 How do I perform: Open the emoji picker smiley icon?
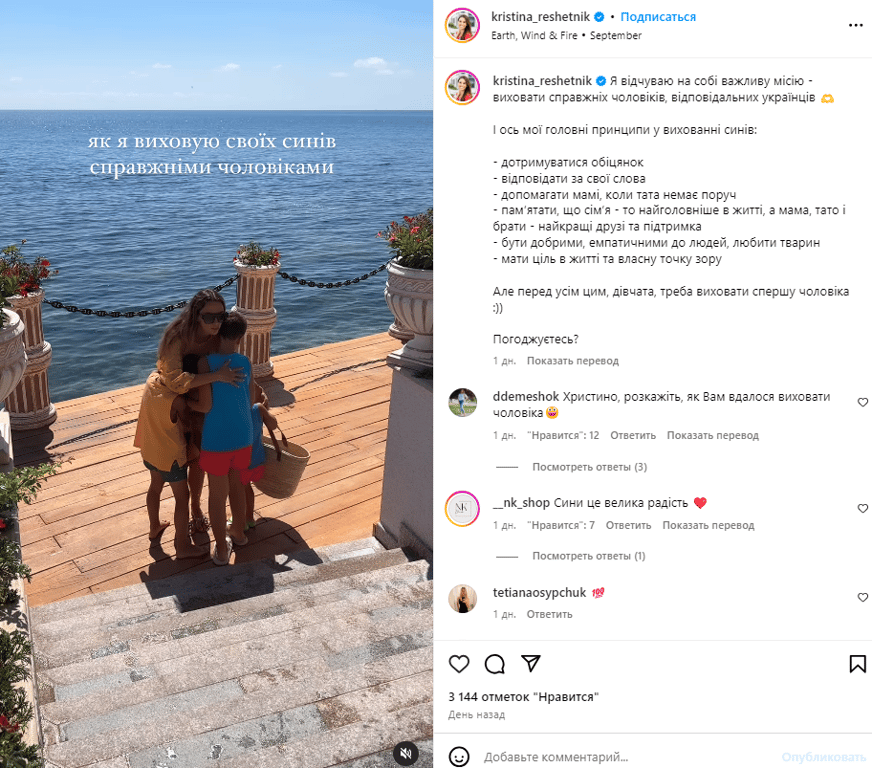(x=459, y=757)
